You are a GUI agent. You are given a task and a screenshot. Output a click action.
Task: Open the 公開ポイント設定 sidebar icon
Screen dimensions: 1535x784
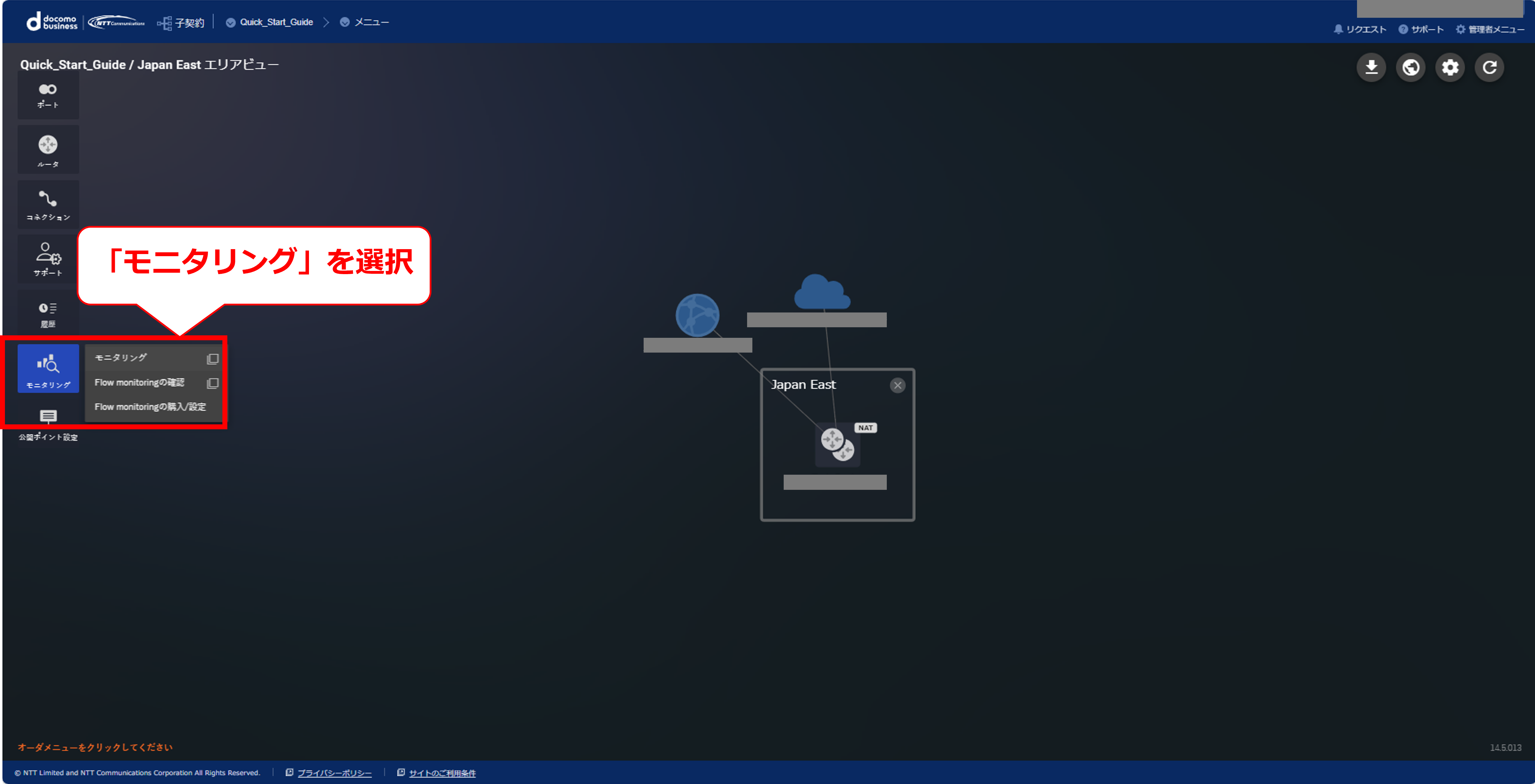pos(48,424)
